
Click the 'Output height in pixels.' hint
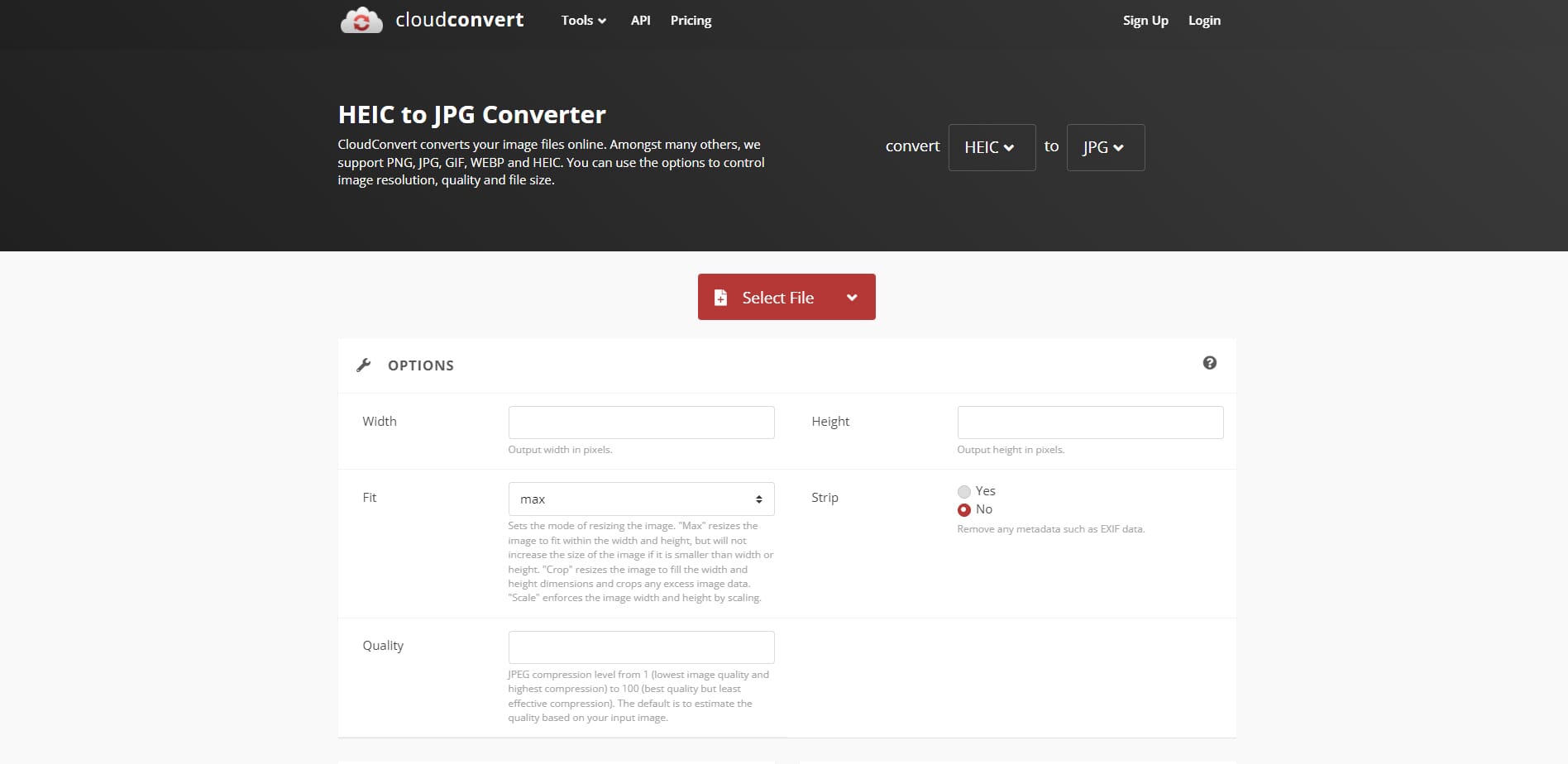1011,450
